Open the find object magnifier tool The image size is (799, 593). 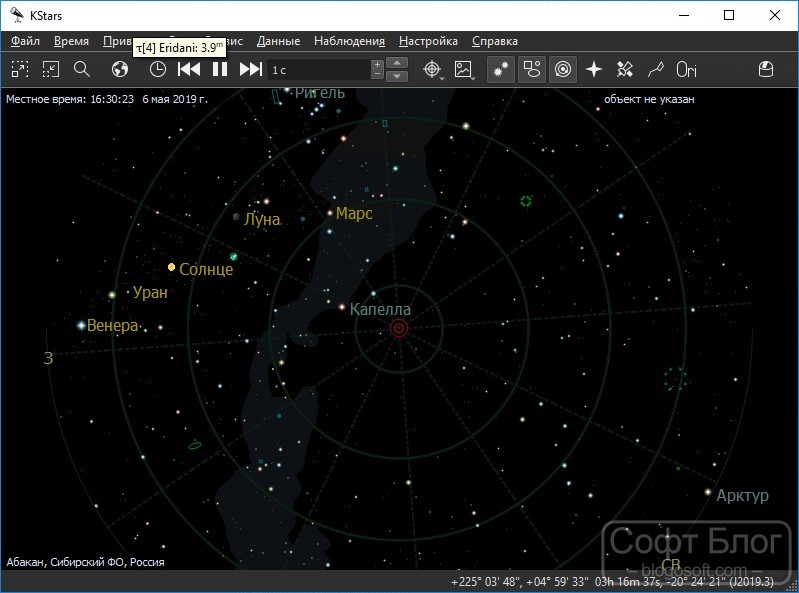(x=82, y=69)
